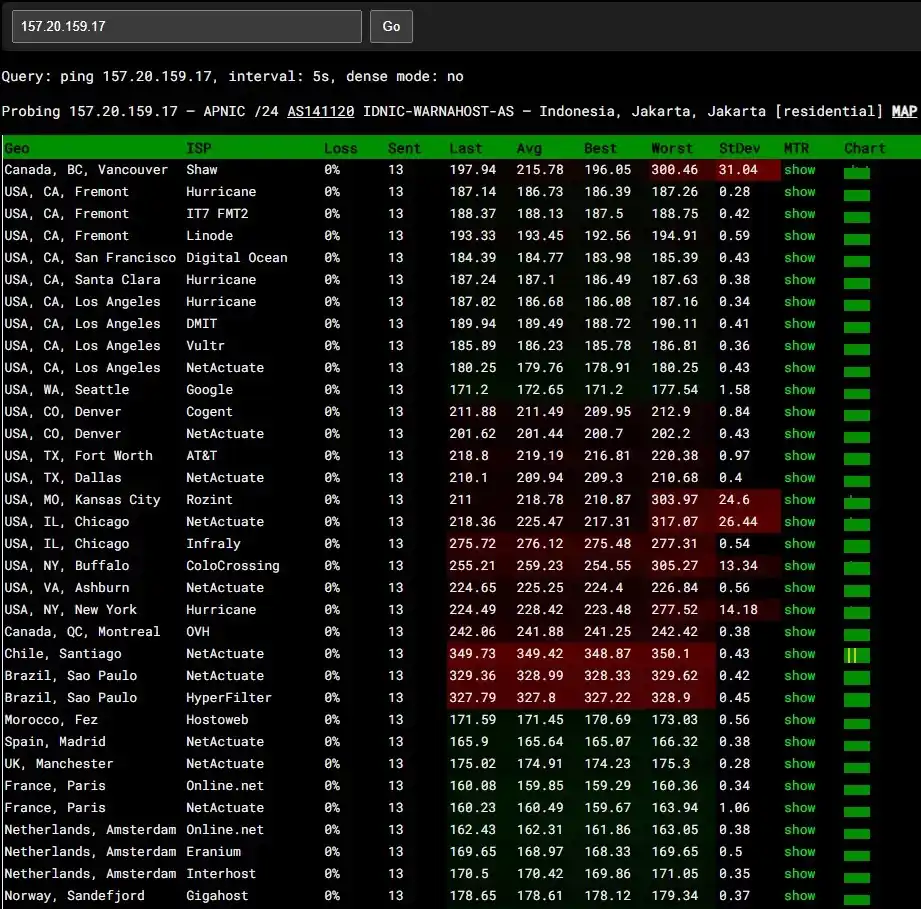Show MTR for Hostoweb Fez
Image resolution: width=921 pixels, height=909 pixels.
[x=799, y=719]
